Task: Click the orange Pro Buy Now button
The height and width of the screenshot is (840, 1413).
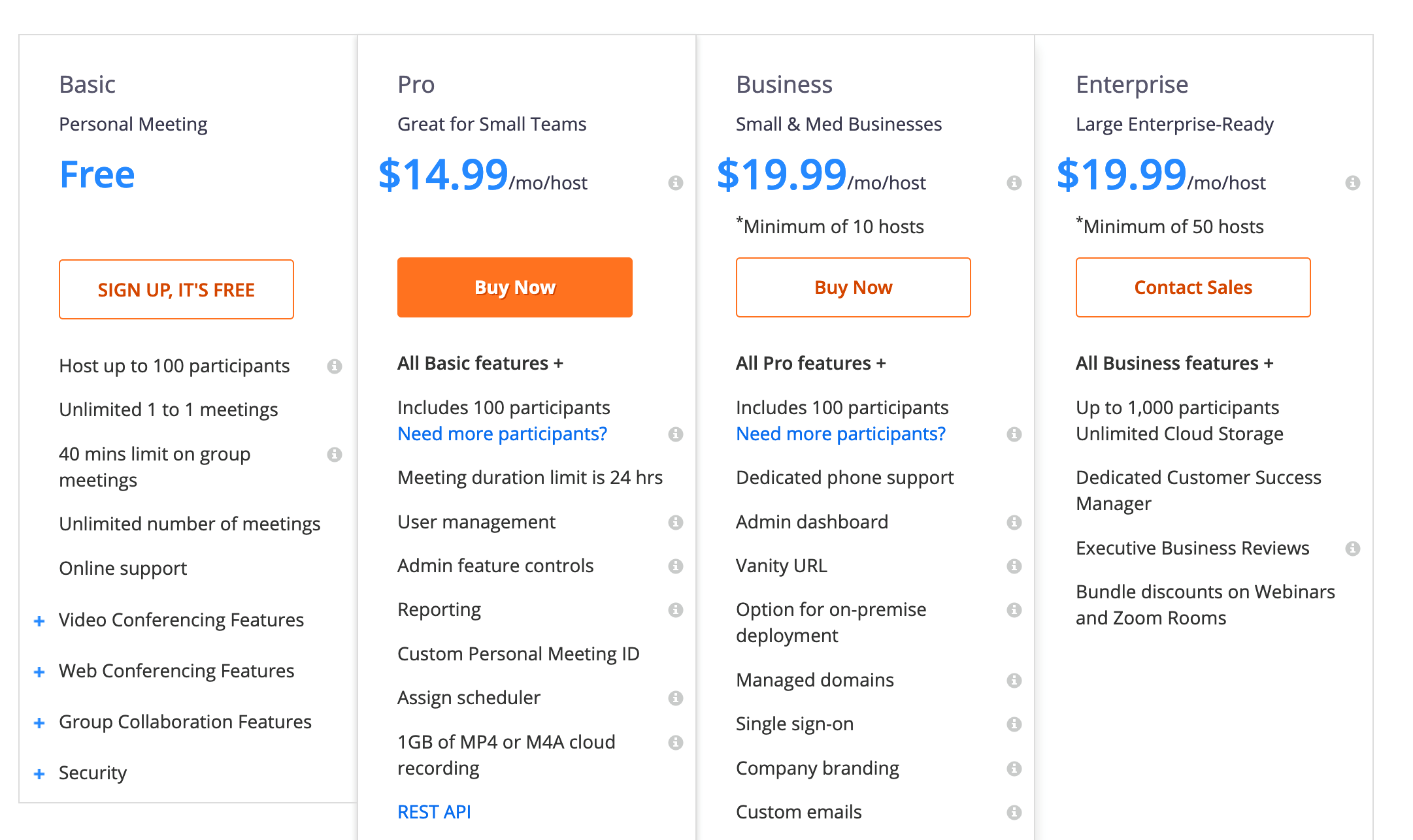Action: [x=515, y=287]
